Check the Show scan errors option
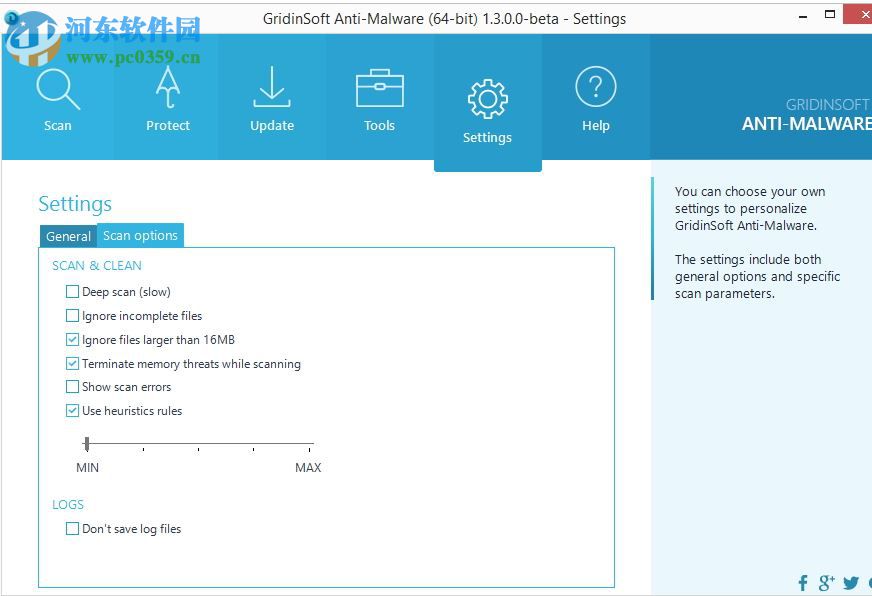Viewport: 872px width, 596px height. pyautogui.click(x=72, y=387)
